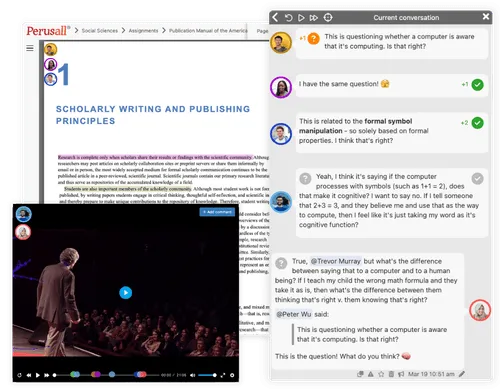Click the +2 upvote count

point(464,123)
